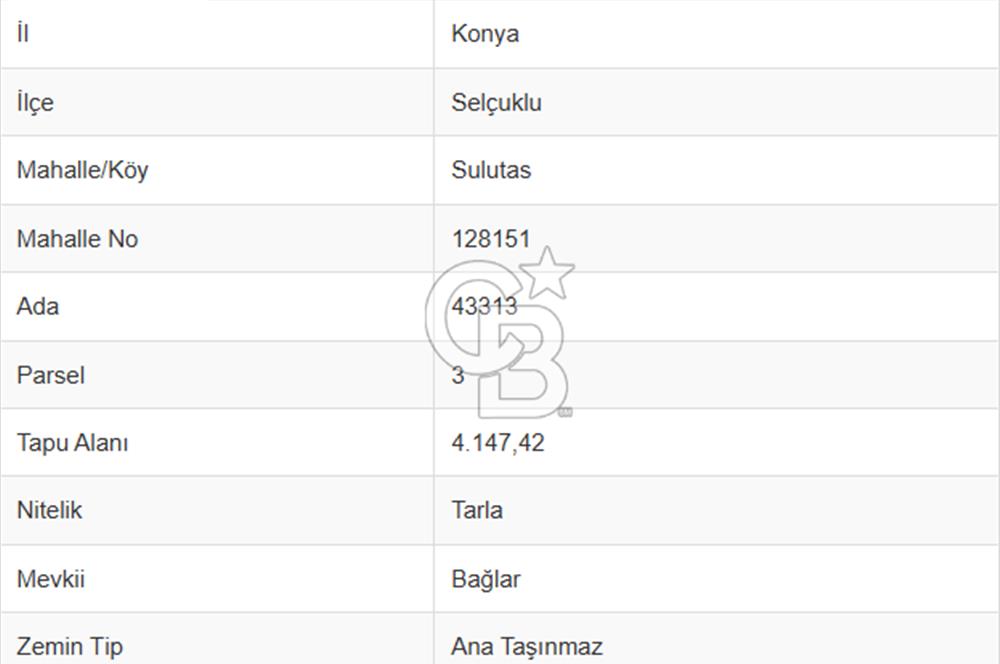The image size is (1000, 664).
Task: Select the Tapu Alanı value 4.147,42
Action: tap(498, 443)
